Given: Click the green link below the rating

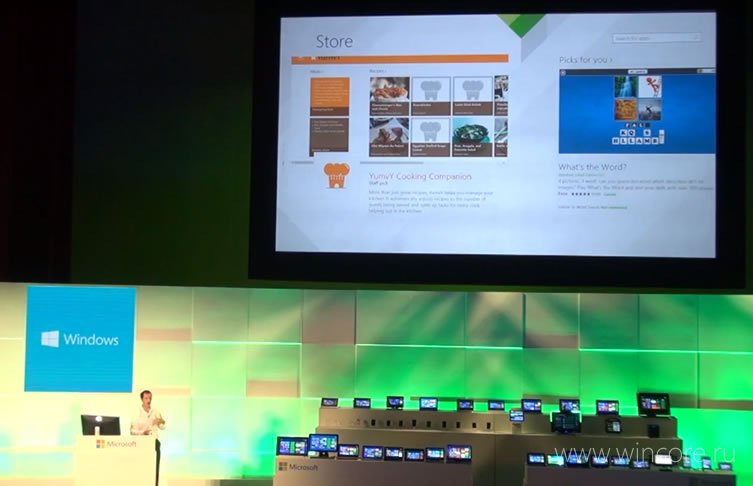Looking at the screenshot, I should pyautogui.click(x=614, y=207).
